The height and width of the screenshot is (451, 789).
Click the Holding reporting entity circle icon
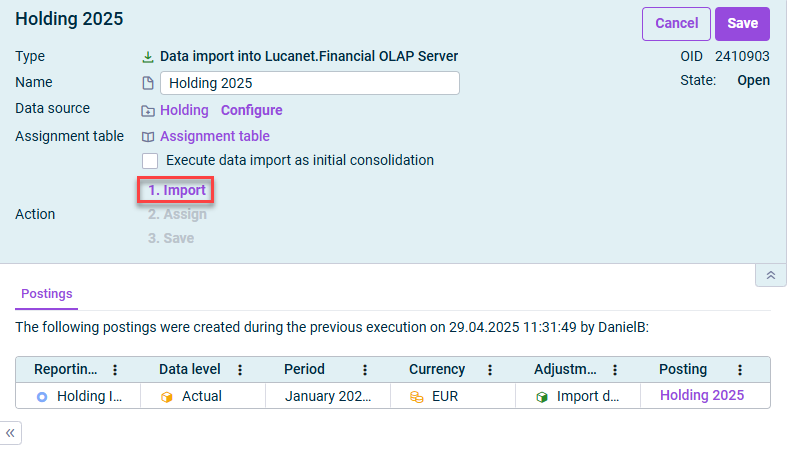click(42, 397)
